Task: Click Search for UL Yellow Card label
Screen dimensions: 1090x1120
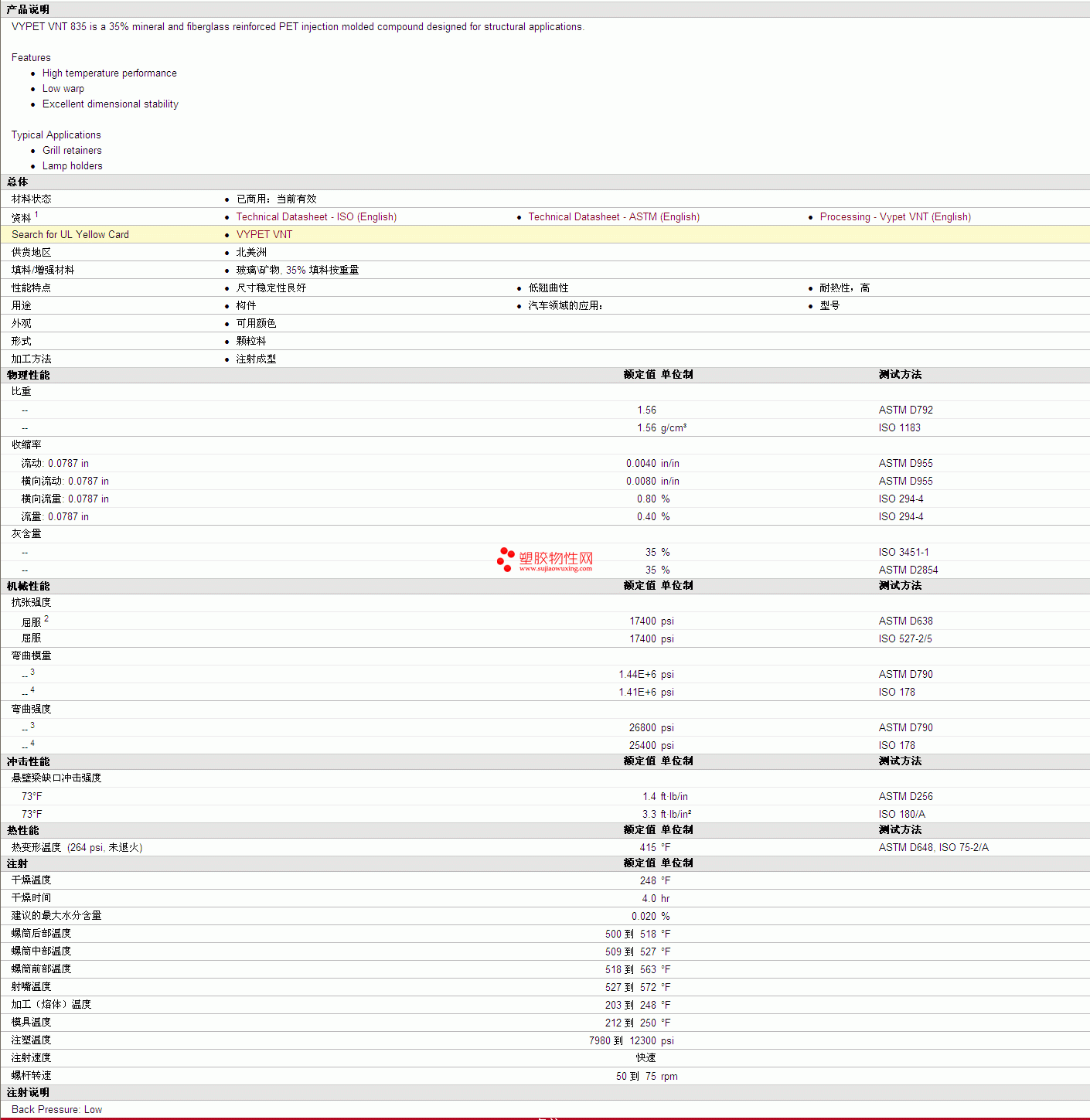Action: coord(70,235)
